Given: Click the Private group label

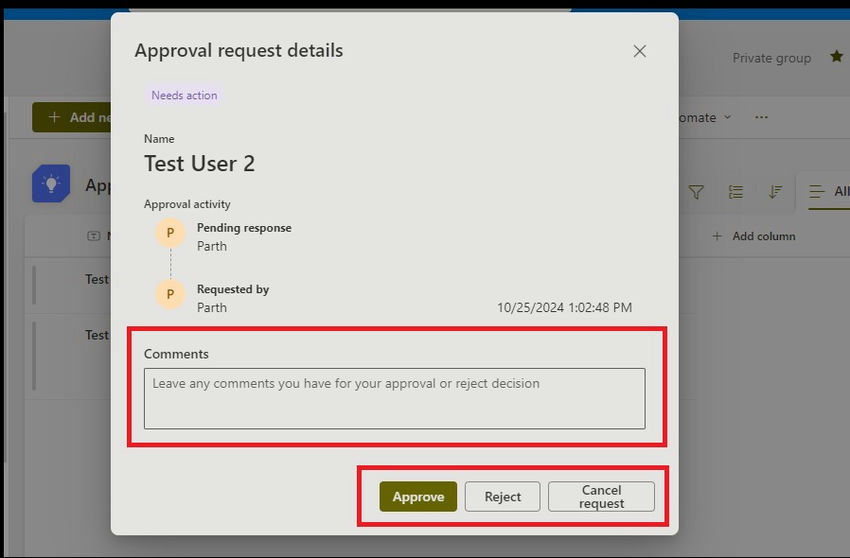Looking at the screenshot, I should [771, 58].
